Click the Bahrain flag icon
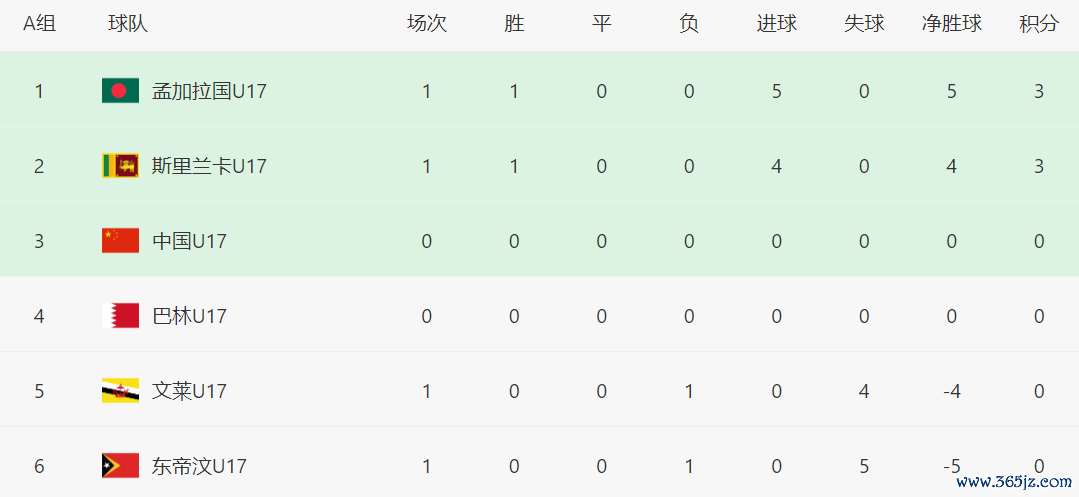Image resolution: width=1079 pixels, height=497 pixels. click(120, 316)
